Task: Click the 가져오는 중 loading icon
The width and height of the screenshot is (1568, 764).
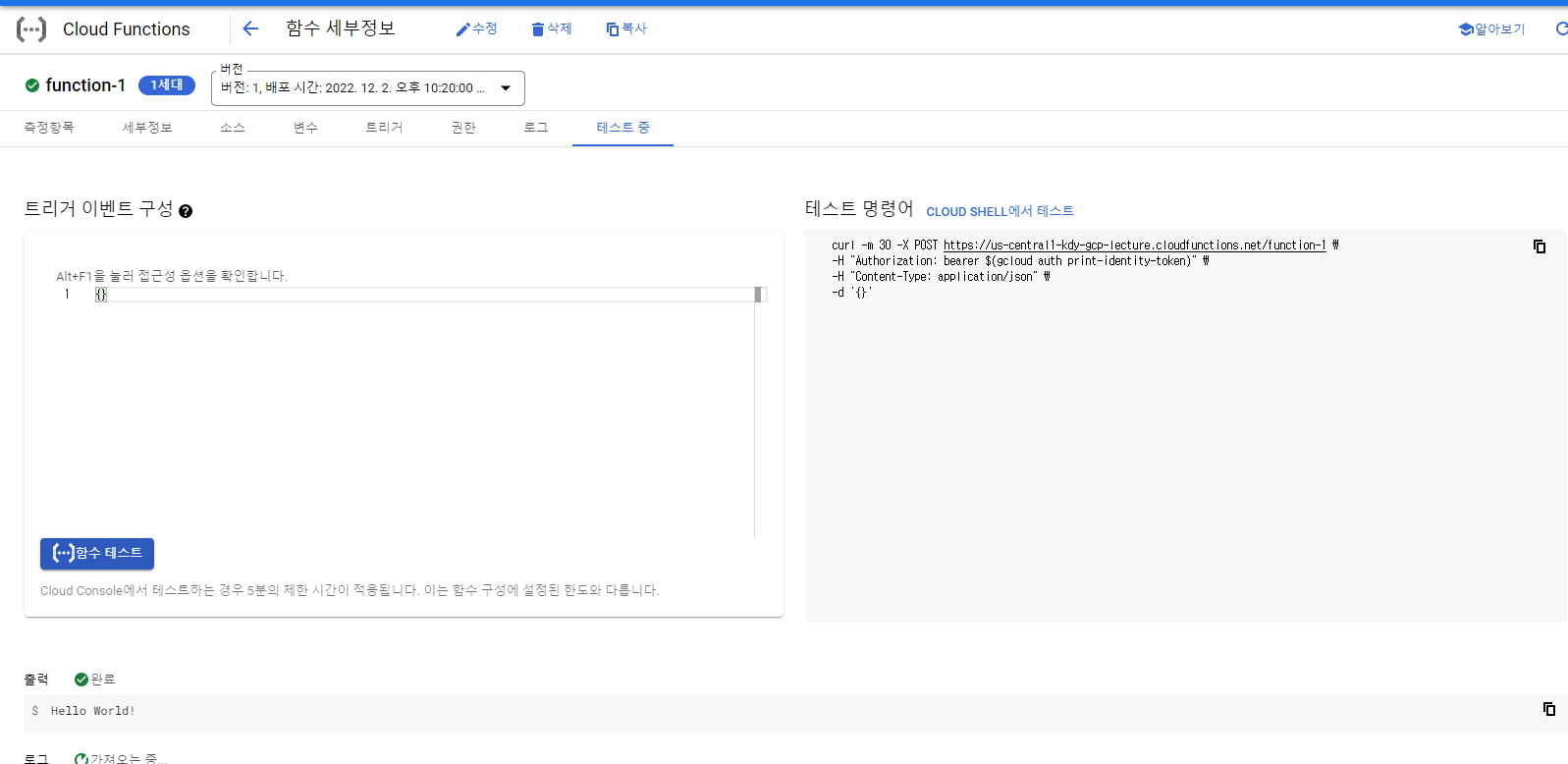Action: pos(81,759)
